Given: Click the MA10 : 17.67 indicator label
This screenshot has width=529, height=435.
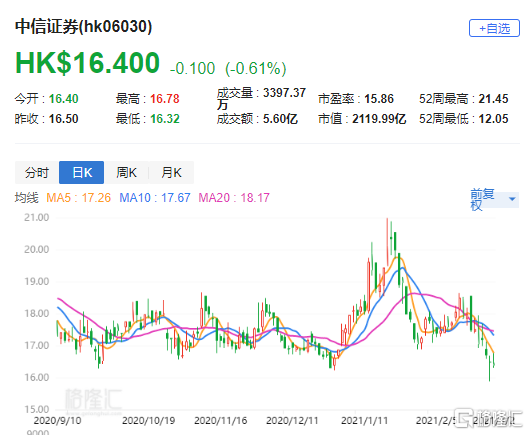Looking at the screenshot, I should pyautogui.click(x=155, y=197).
